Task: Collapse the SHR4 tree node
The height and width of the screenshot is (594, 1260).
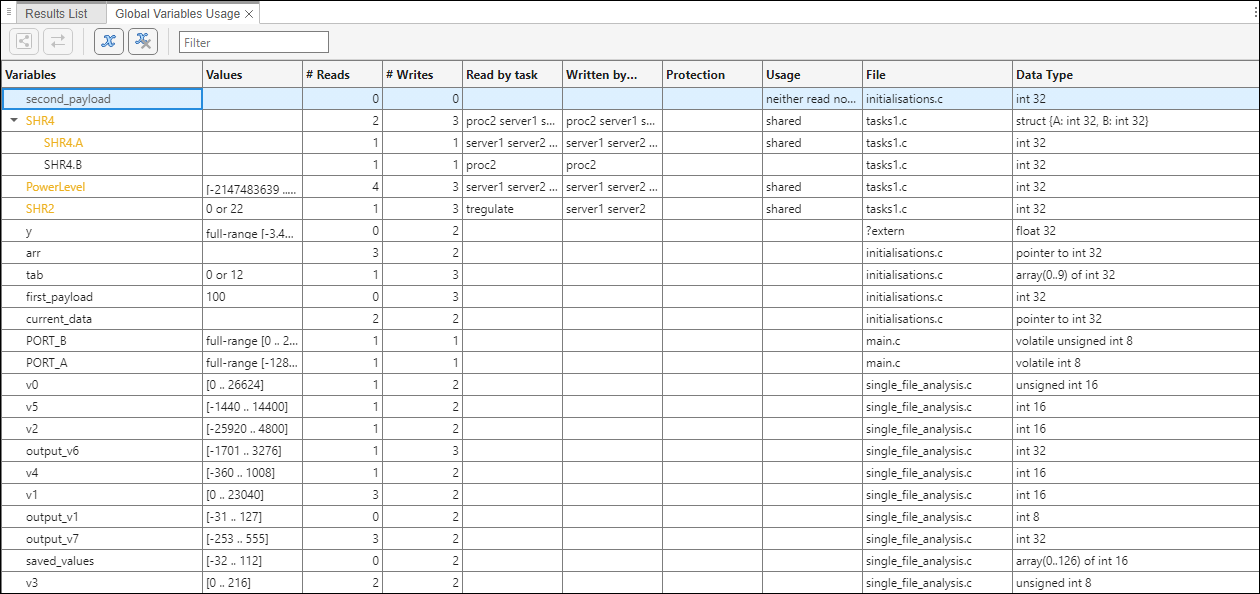Action: [x=14, y=121]
